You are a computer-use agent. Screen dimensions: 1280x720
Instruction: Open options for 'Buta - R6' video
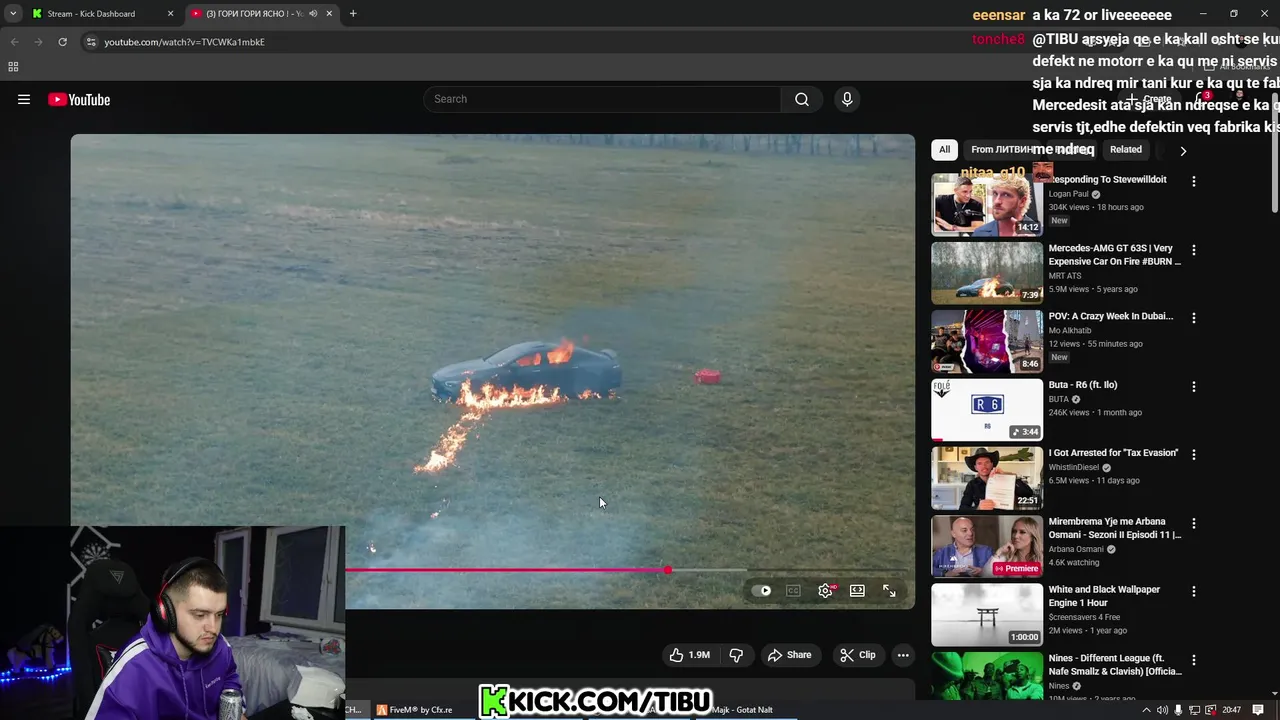[x=1193, y=386]
